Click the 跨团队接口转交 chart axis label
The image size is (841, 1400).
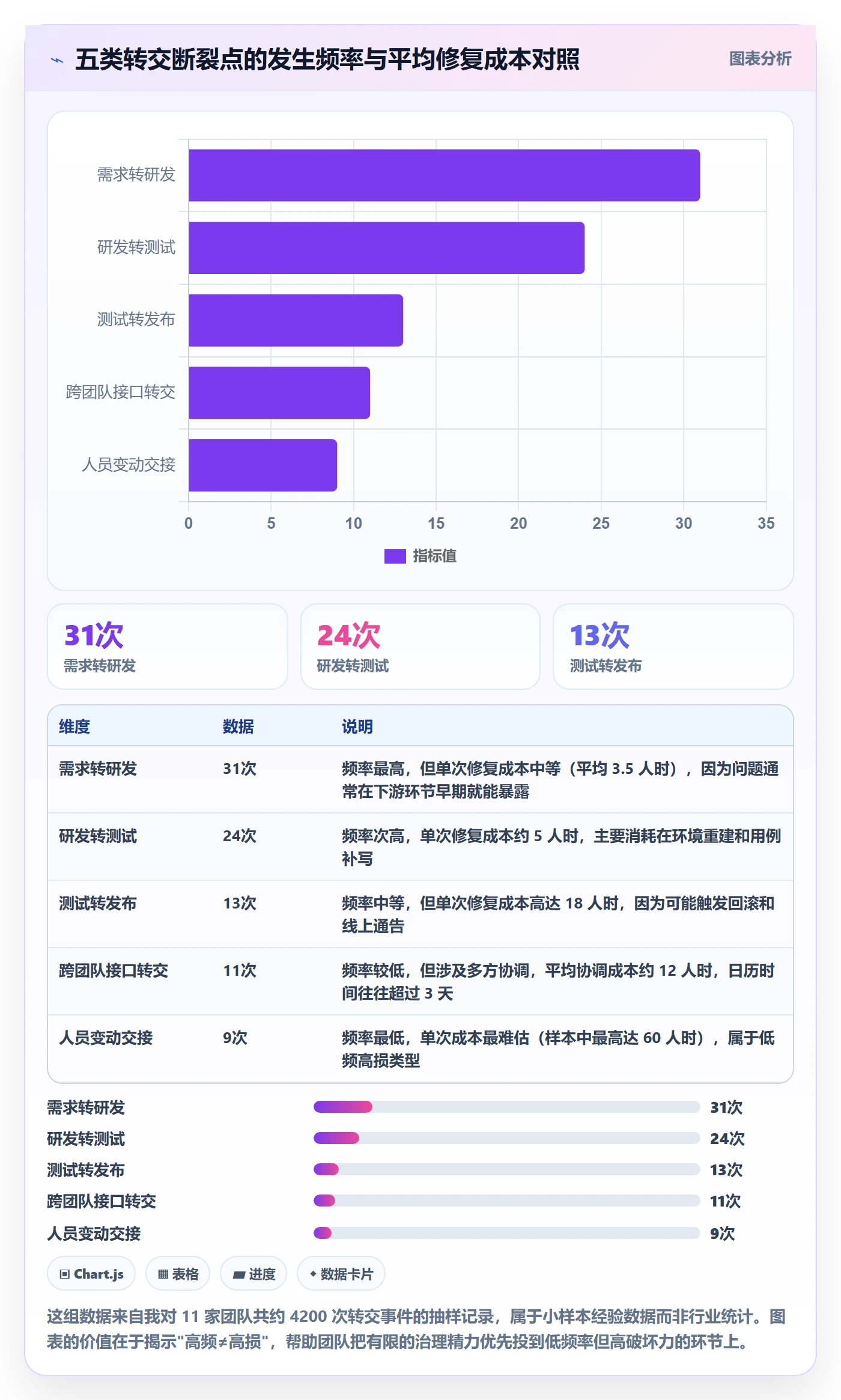[x=121, y=392]
